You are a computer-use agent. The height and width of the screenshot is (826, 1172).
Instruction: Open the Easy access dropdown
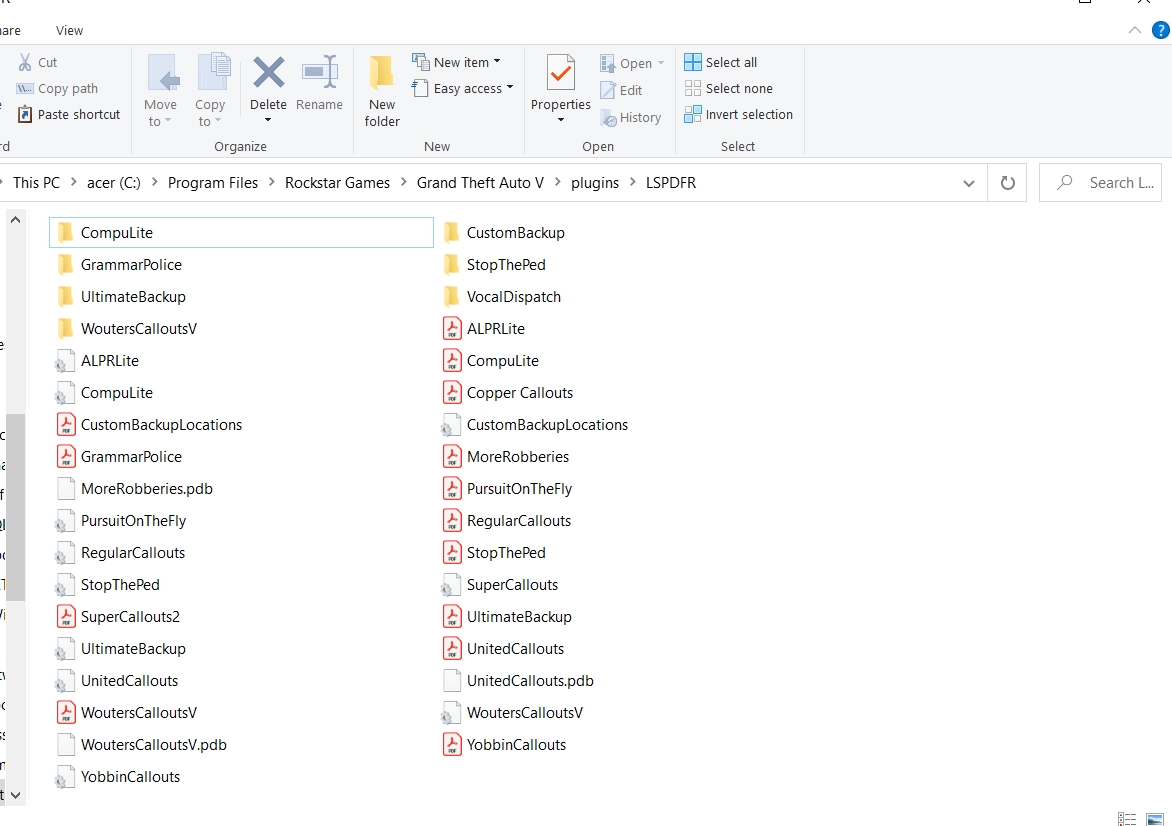(463, 88)
